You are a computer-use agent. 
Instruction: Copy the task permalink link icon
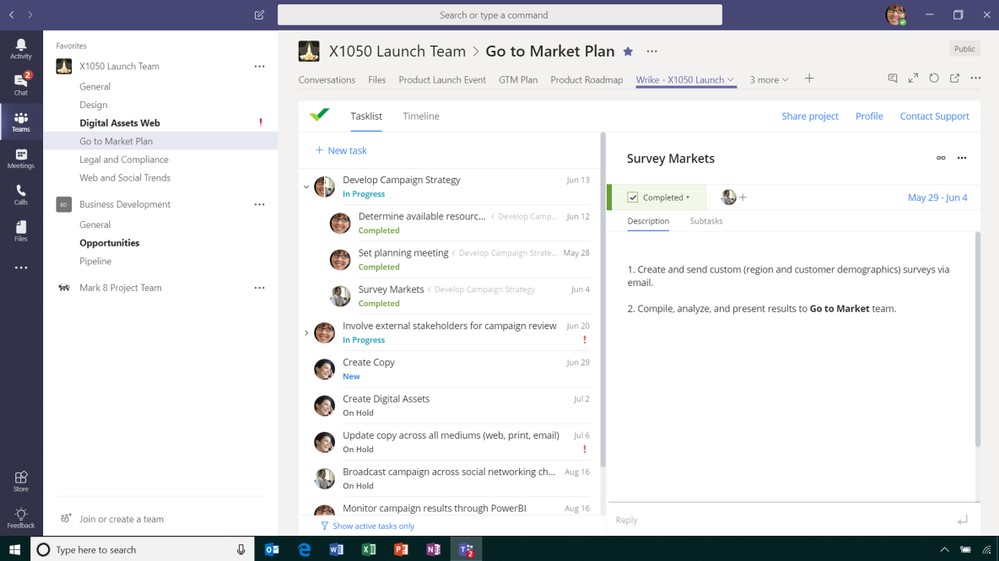pos(940,158)
